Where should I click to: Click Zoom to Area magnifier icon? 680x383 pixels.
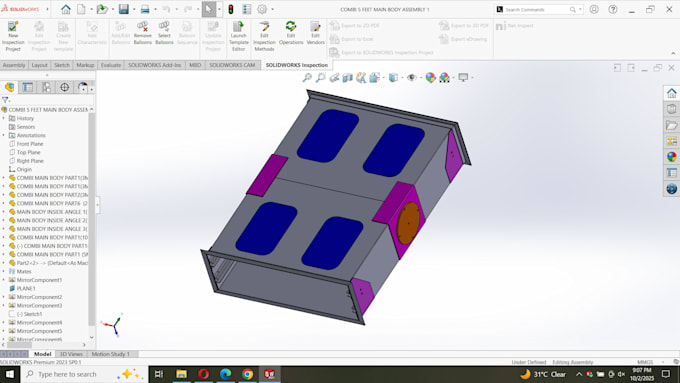click(x=320, y=78)
